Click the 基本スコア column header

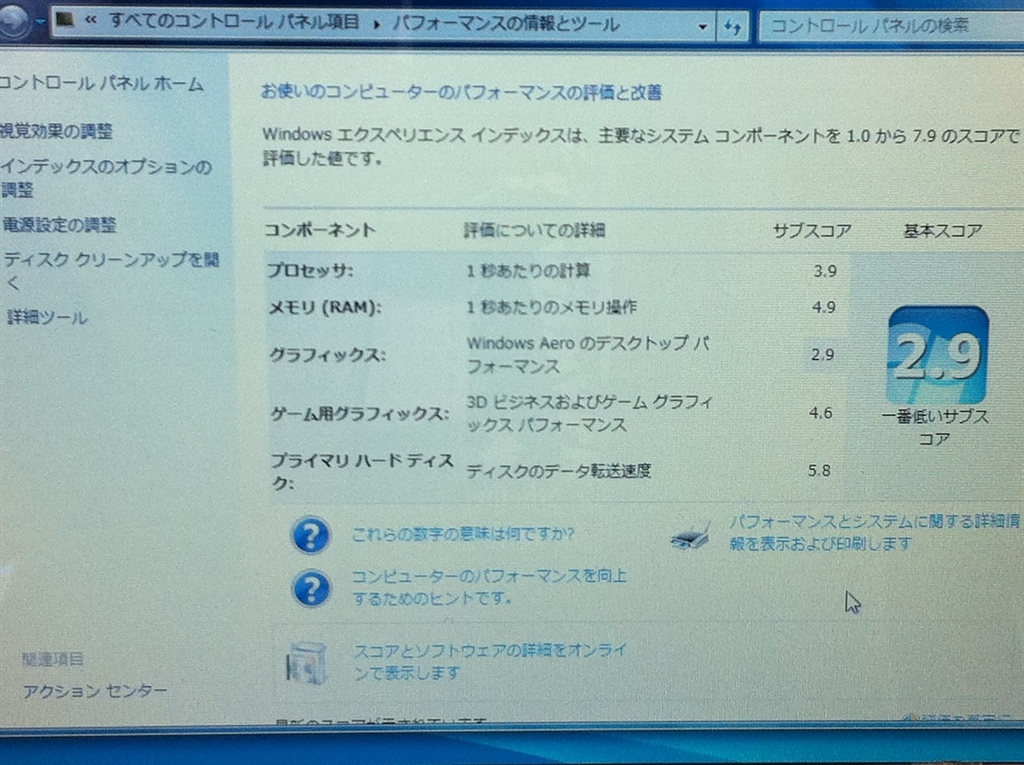click(942, 231)
